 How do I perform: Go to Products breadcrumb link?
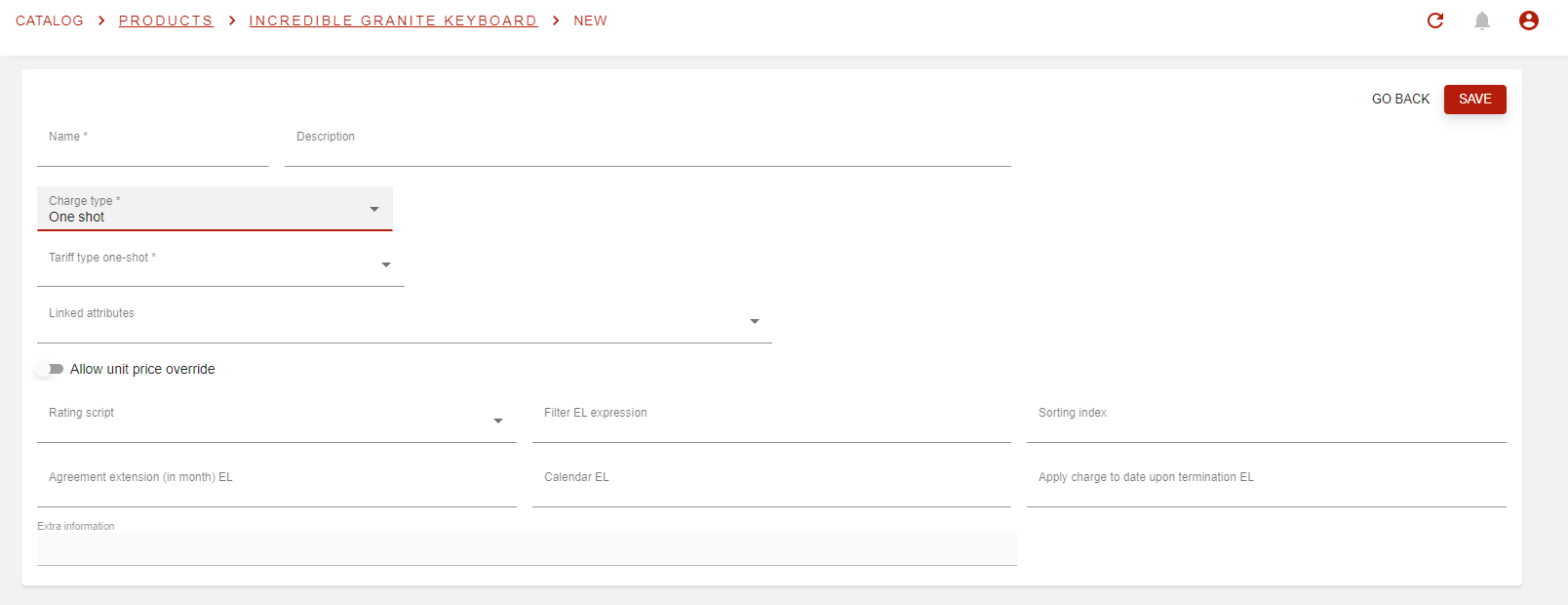pos(166,20)
